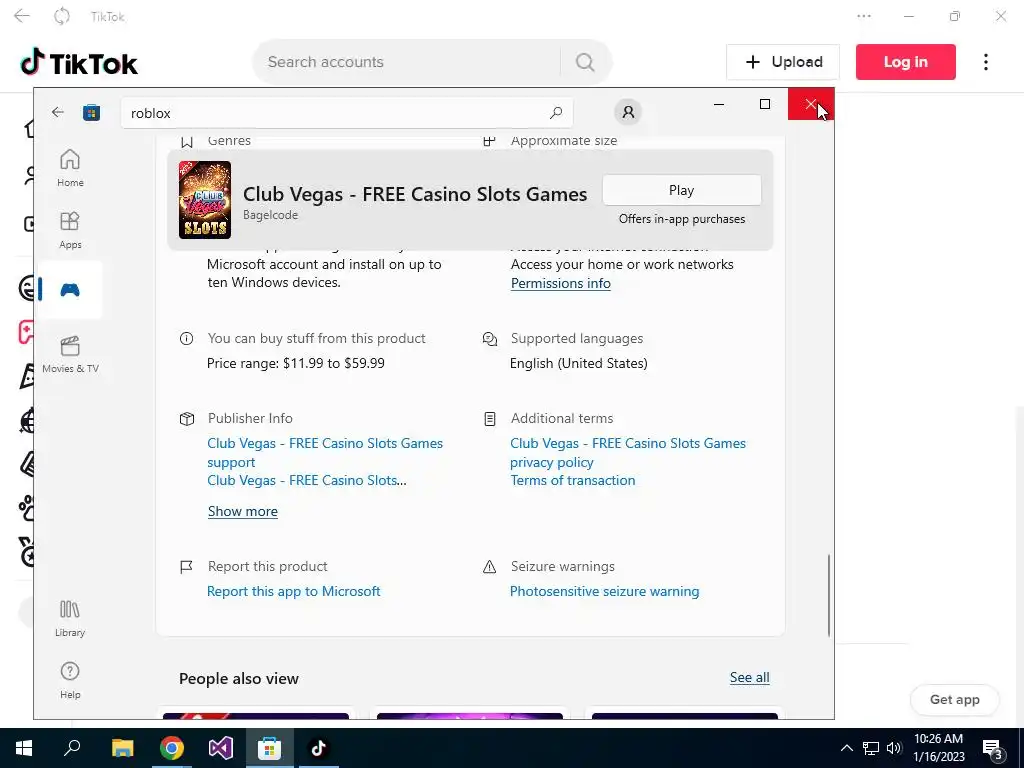Expand Show more under Publisher Info
Screen dimensions: 1024x768
pos(242,511)
